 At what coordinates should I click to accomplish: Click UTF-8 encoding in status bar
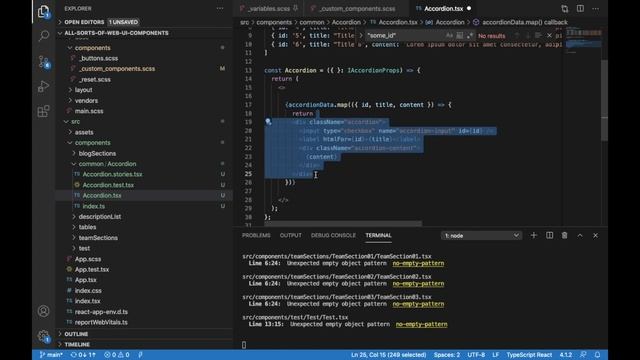pos(476,355)
